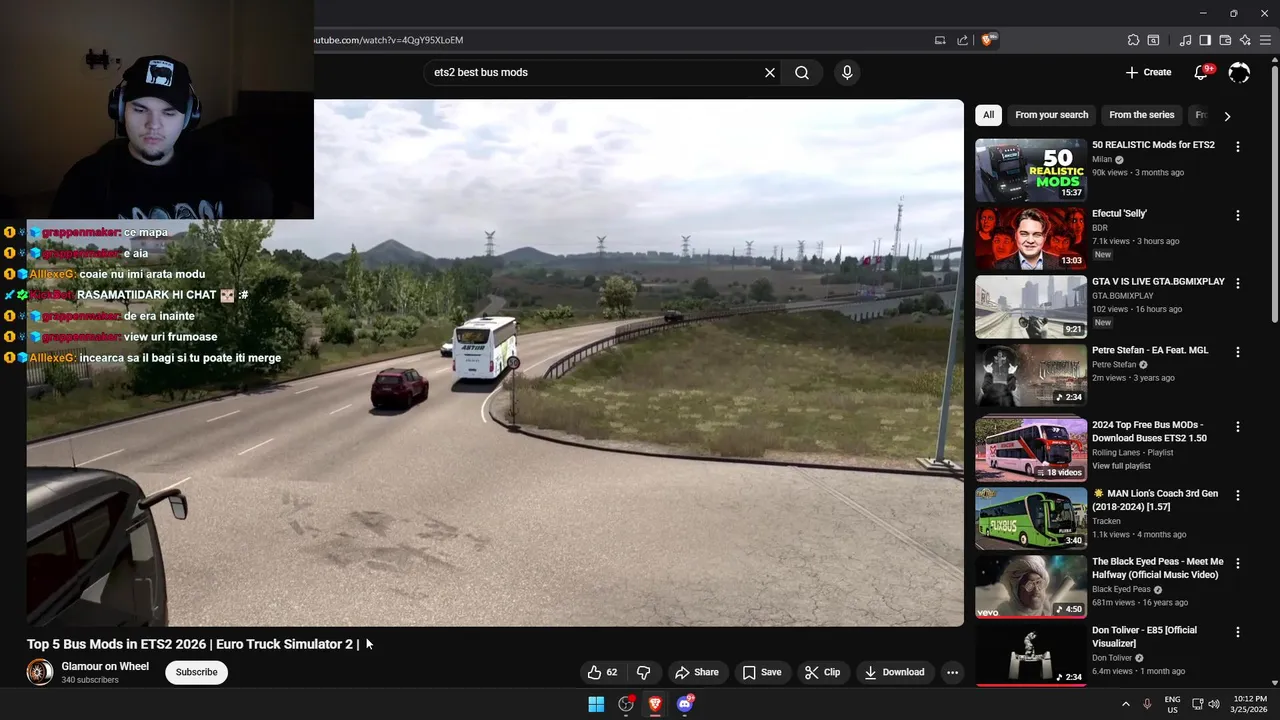Select 'From the series' filter chip
This screenshot has height=720, width=1280.
(x=1141, y=115)
